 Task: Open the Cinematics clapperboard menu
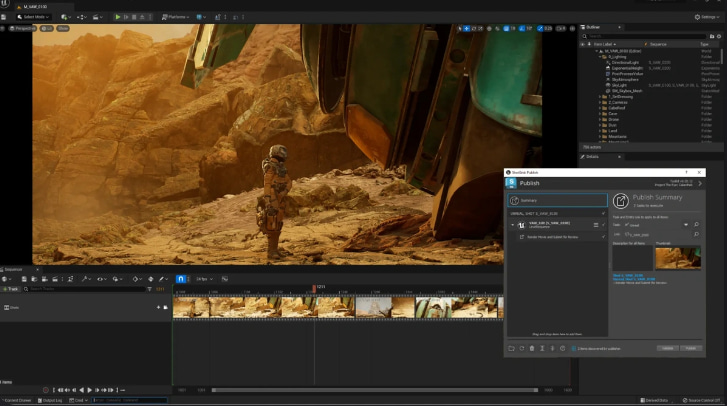coord(97,17)
